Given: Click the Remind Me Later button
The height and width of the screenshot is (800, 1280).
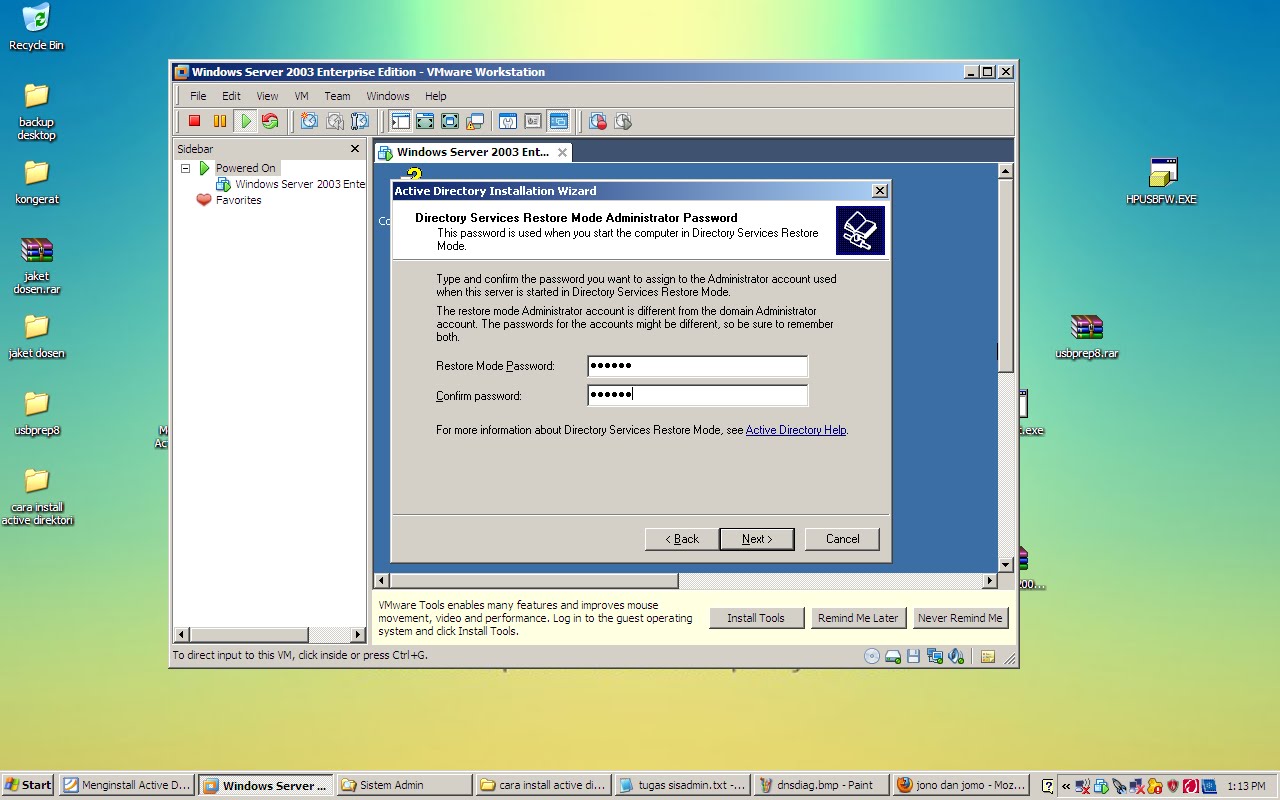Looking at the screenshot, I should coord(858,618).
